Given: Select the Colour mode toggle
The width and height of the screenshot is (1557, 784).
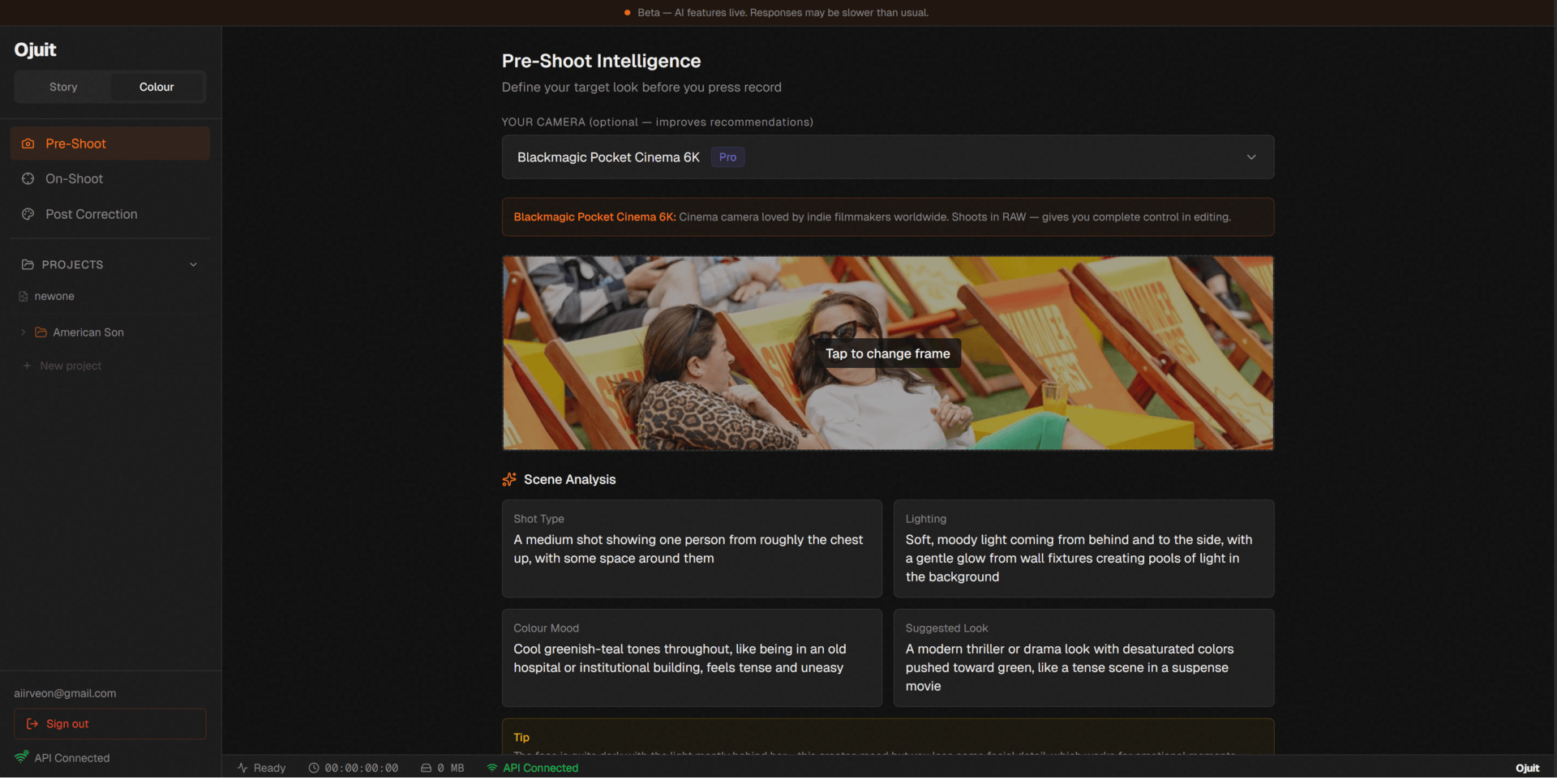Looking at the screenshot, I should 157,87.
